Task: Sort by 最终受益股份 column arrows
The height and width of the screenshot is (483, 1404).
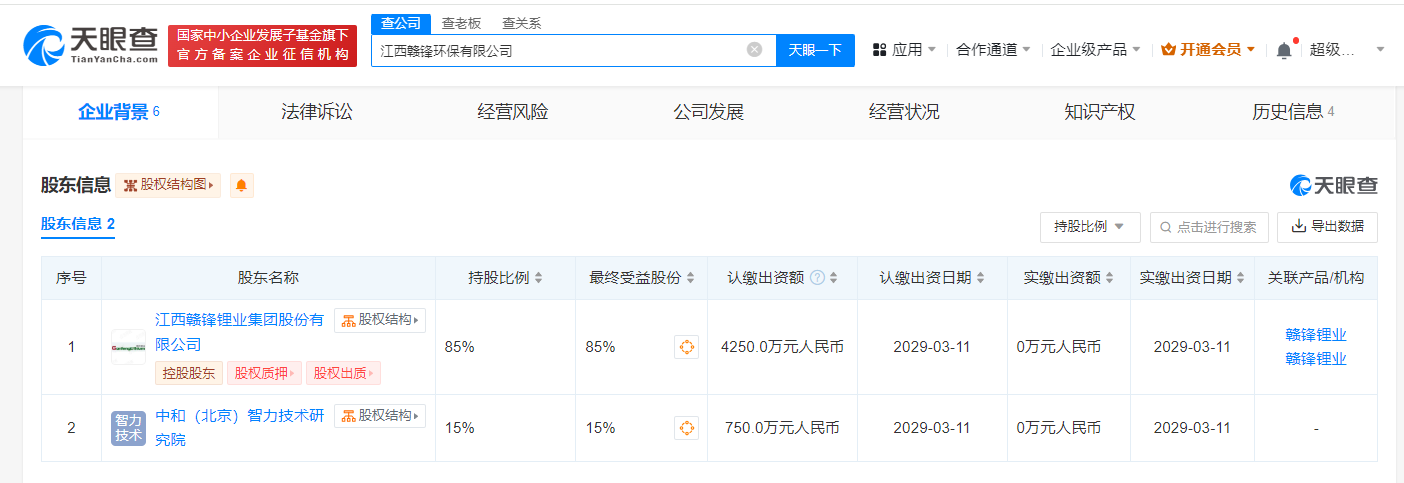Action: [690, 278]
